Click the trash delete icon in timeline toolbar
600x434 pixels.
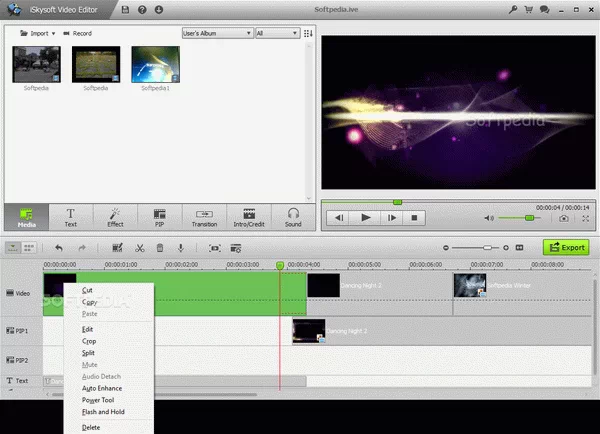point(161,248)
